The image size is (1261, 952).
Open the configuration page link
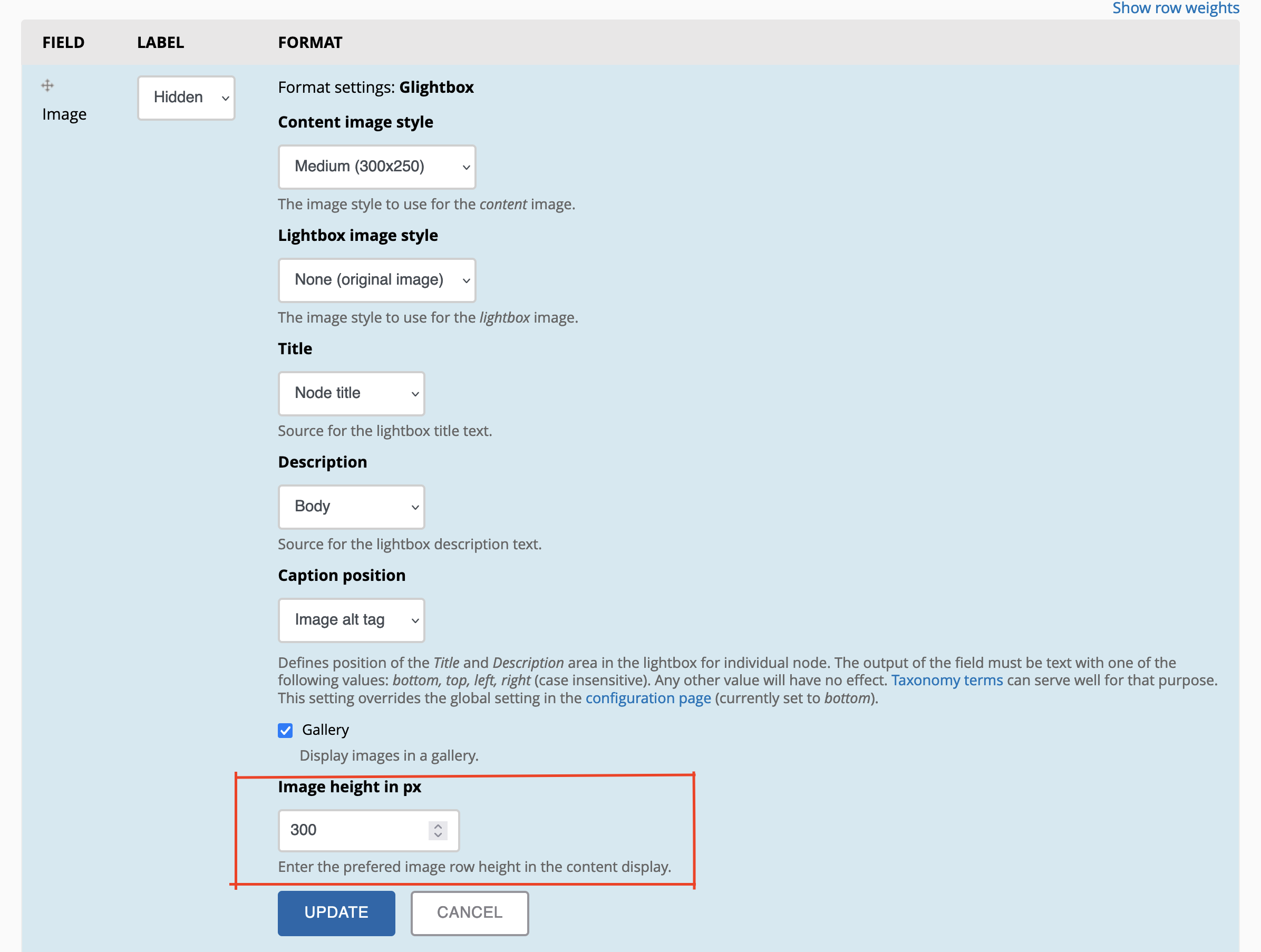pyautogui.click(x=647, y=698)
